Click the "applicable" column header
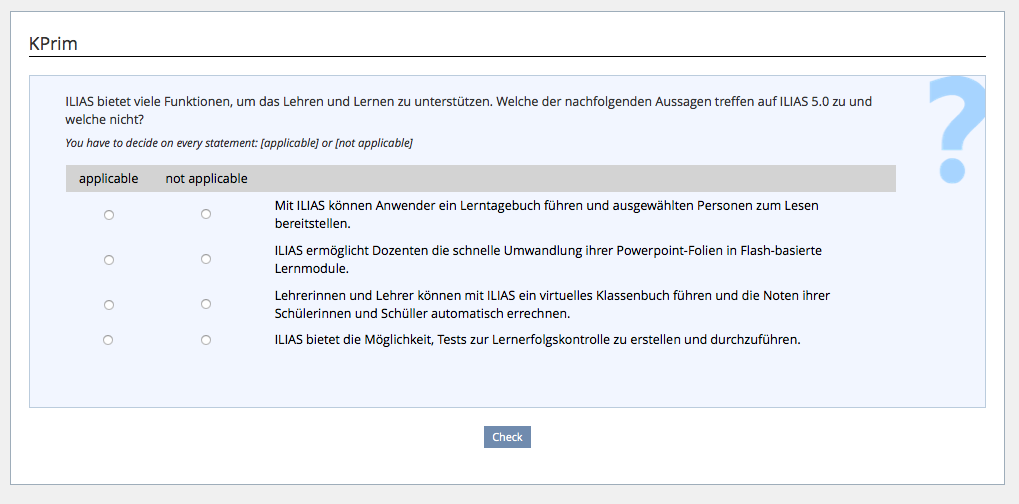1019x504 pixels. coord(109,179)
